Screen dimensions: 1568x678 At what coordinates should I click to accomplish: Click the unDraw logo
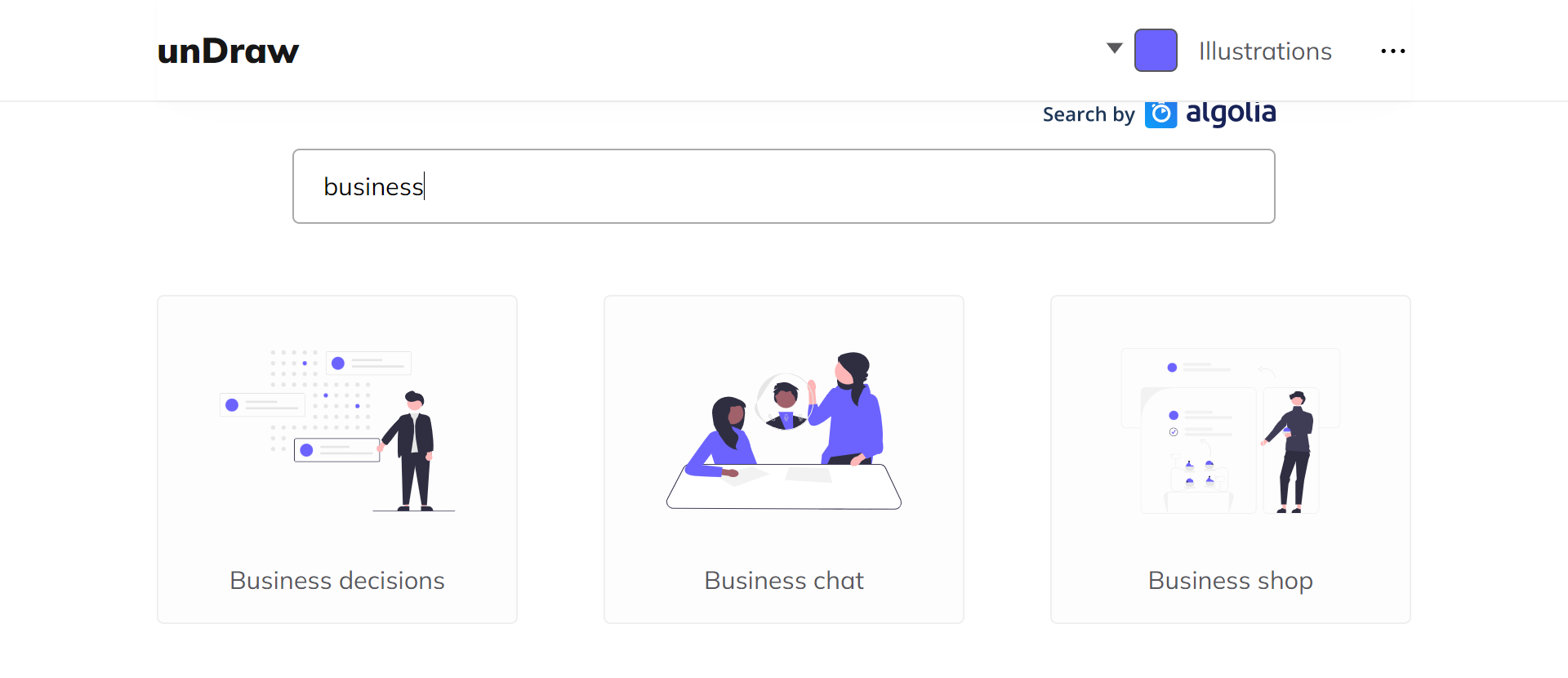[x=228, y=51]
